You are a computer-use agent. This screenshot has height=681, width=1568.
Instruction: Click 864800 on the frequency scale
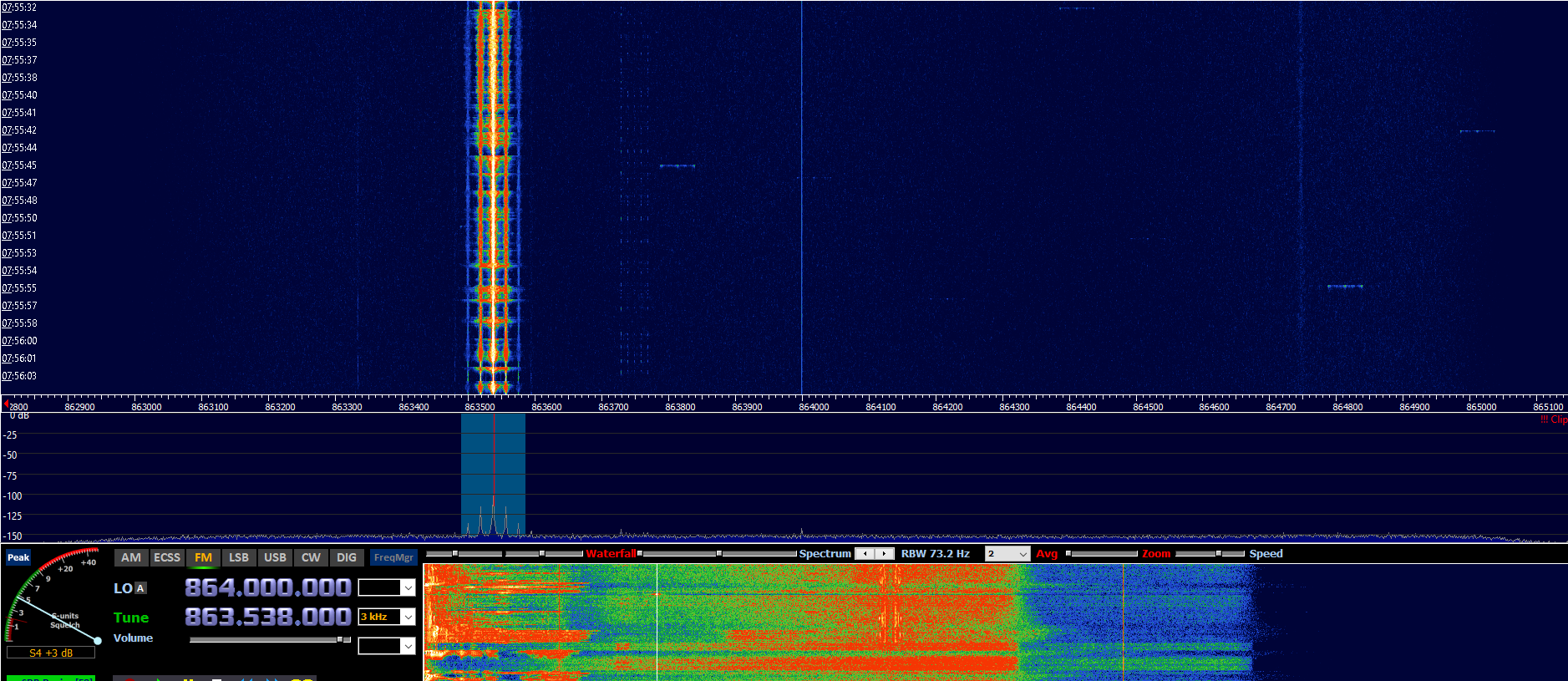(x=1347, y=407)
